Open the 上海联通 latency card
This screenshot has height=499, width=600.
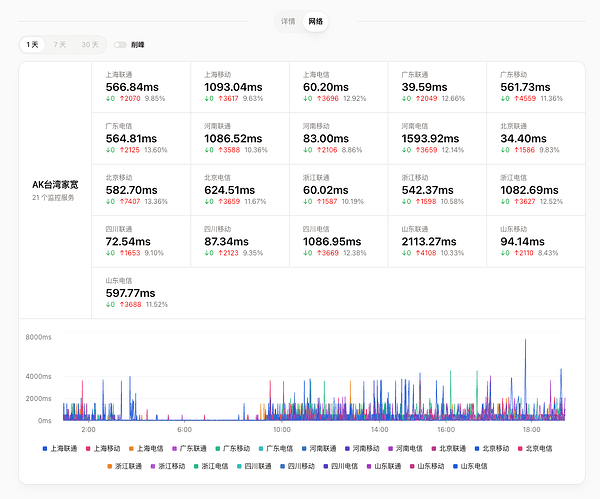141,87
